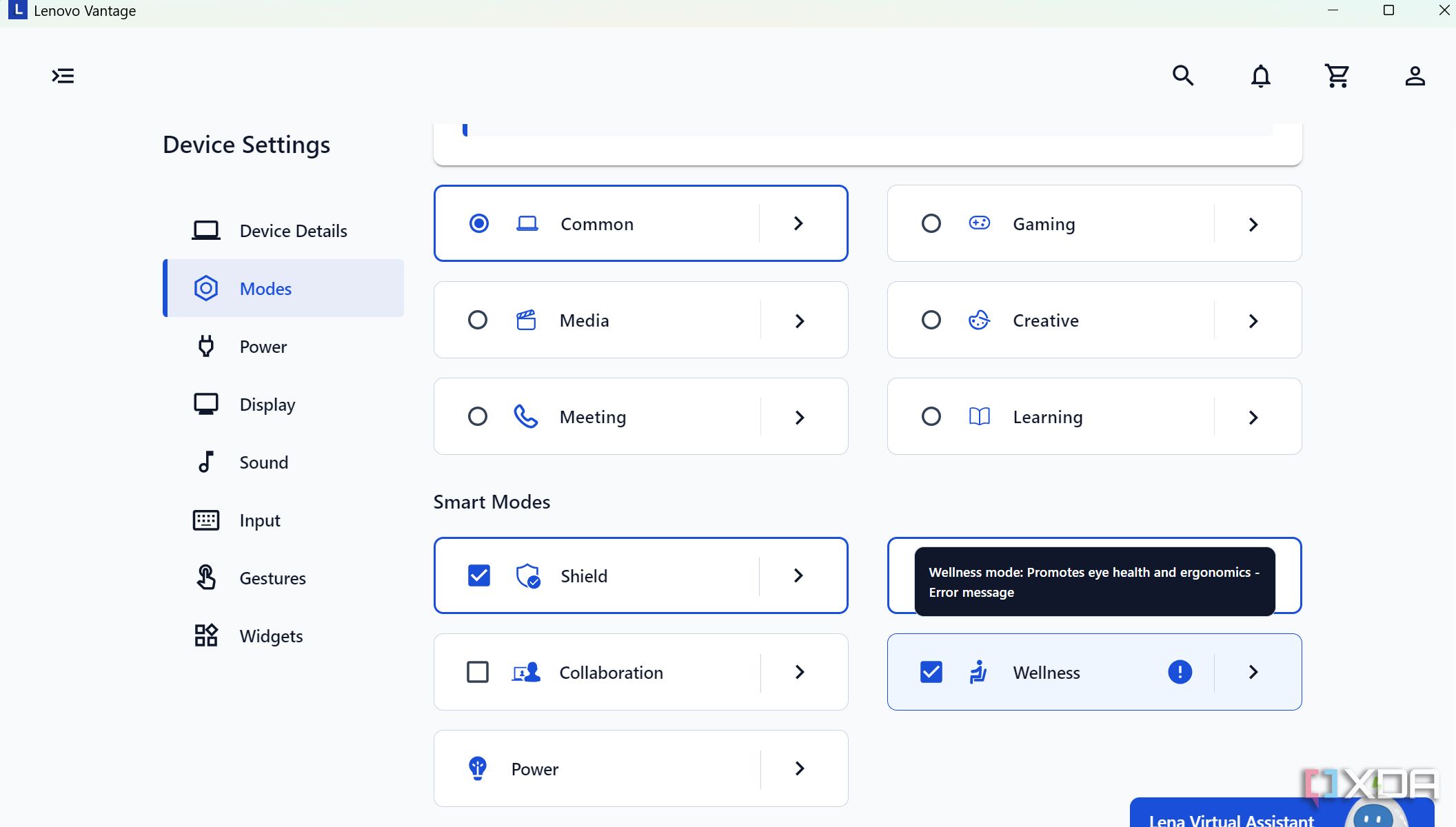Expand Learning mode settings chevron
The height and width of the screenshot is (827, 1456).
point(1253,418)
